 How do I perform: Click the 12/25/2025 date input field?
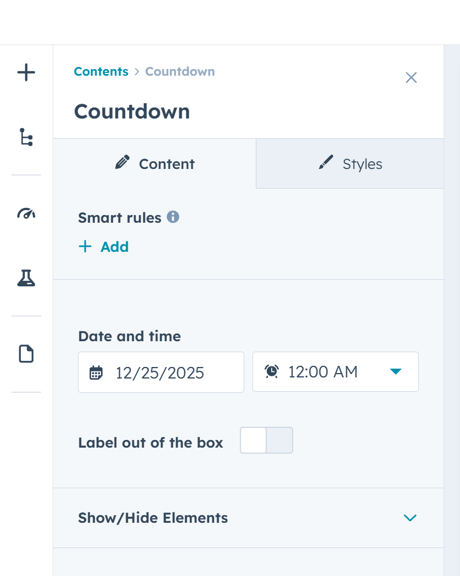pyautogui.click(x=161, y=372)
